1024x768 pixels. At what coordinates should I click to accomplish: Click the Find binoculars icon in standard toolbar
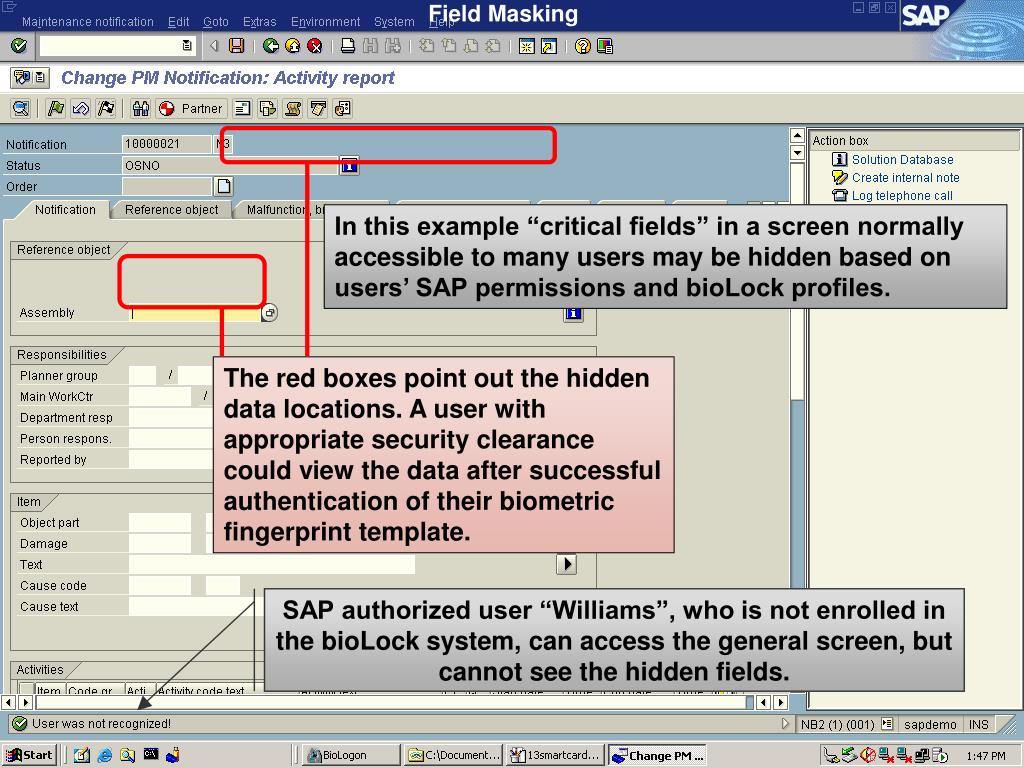point(370,46)
